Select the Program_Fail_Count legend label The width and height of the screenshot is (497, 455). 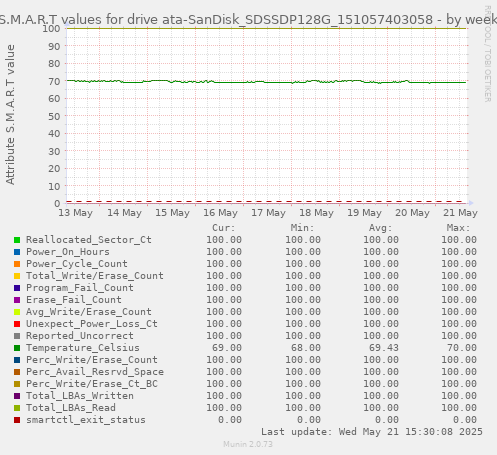80,288
